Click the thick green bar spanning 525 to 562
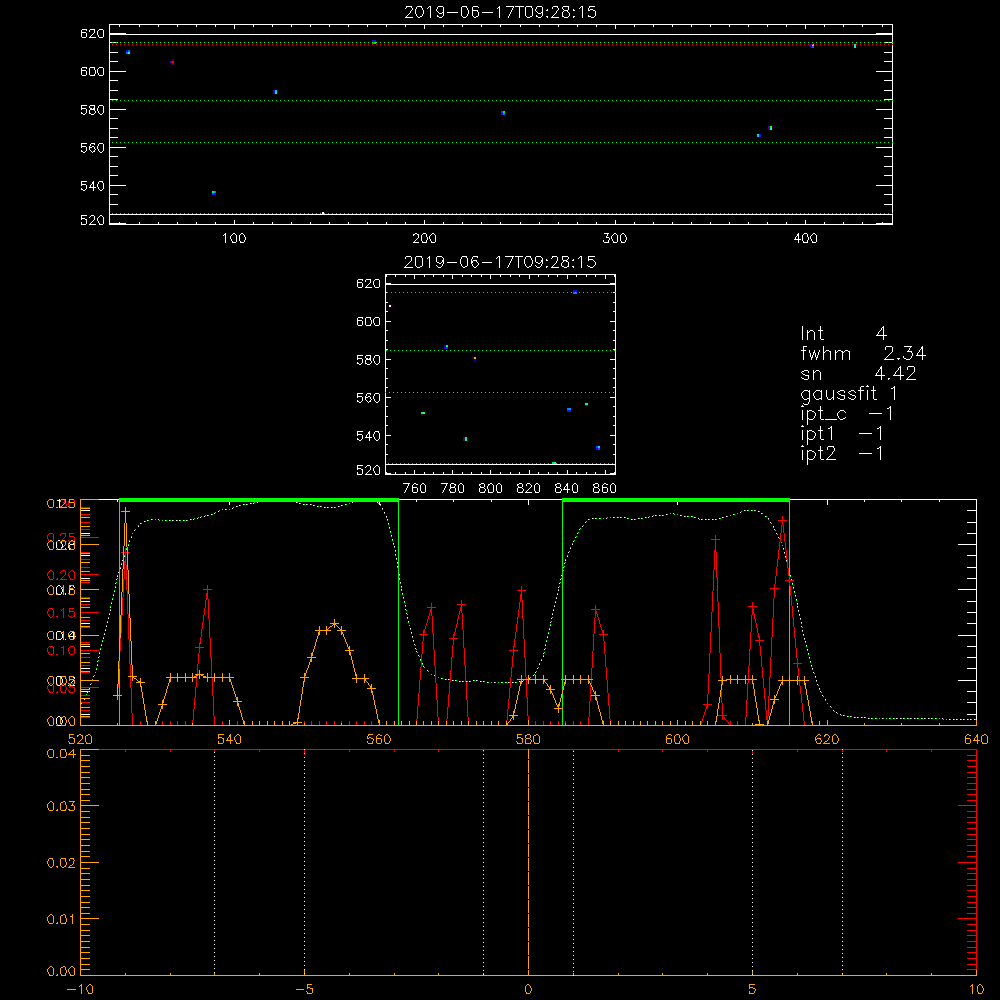 click(x=259, y=501)
